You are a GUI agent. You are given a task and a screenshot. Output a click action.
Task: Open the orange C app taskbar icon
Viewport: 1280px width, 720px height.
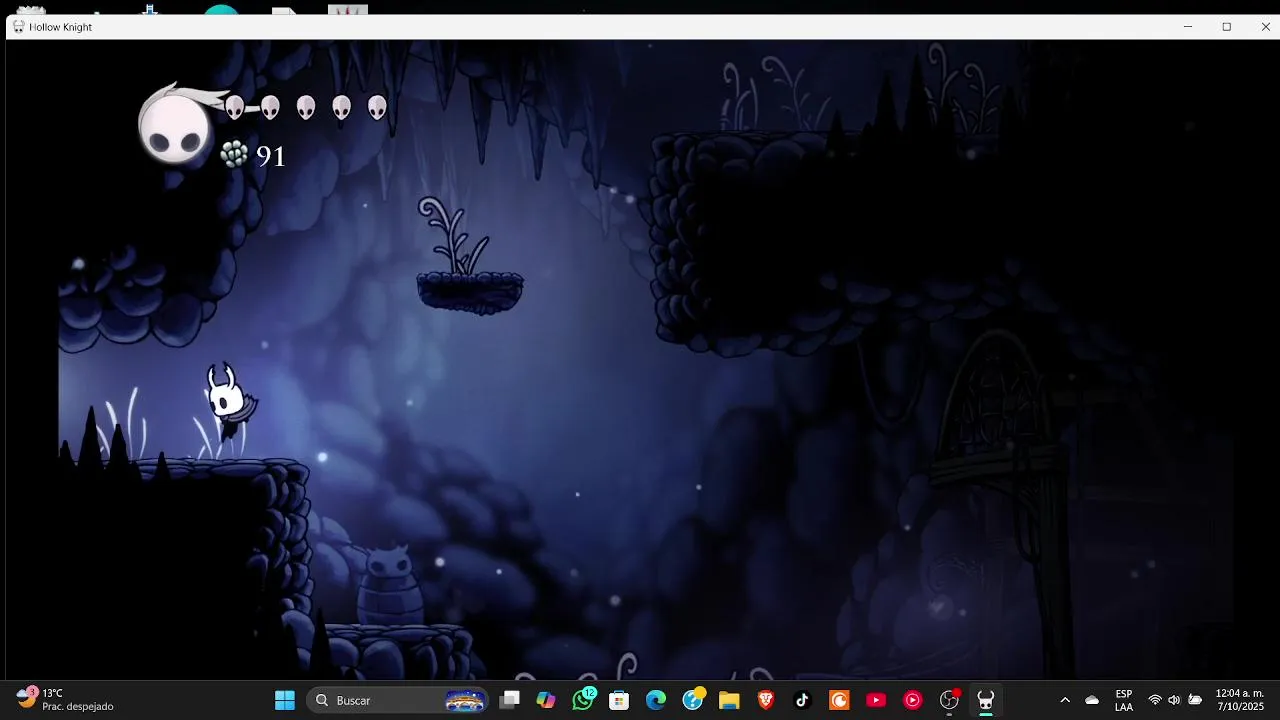(839, 700)
